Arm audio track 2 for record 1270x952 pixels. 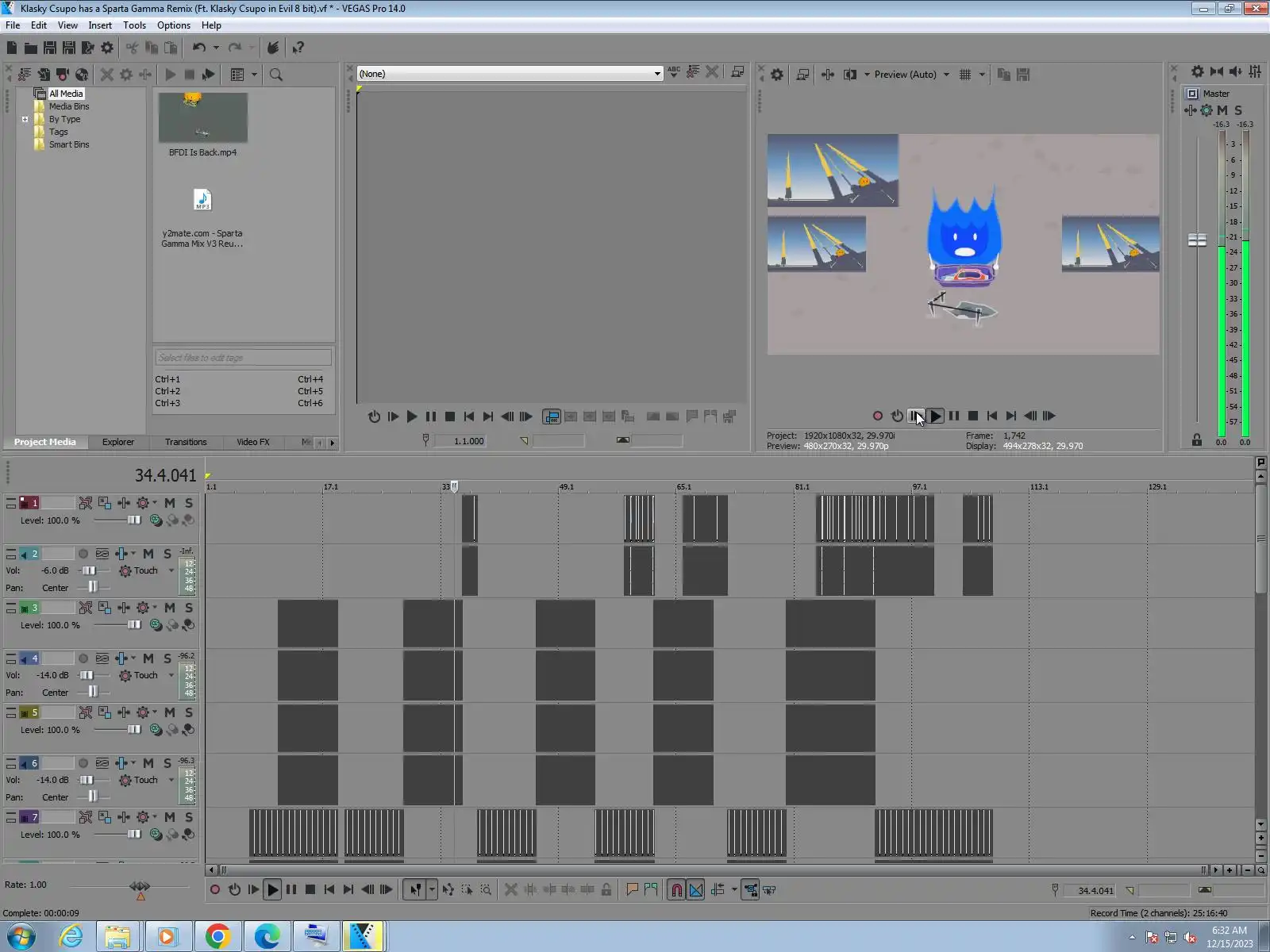[83, 554]
